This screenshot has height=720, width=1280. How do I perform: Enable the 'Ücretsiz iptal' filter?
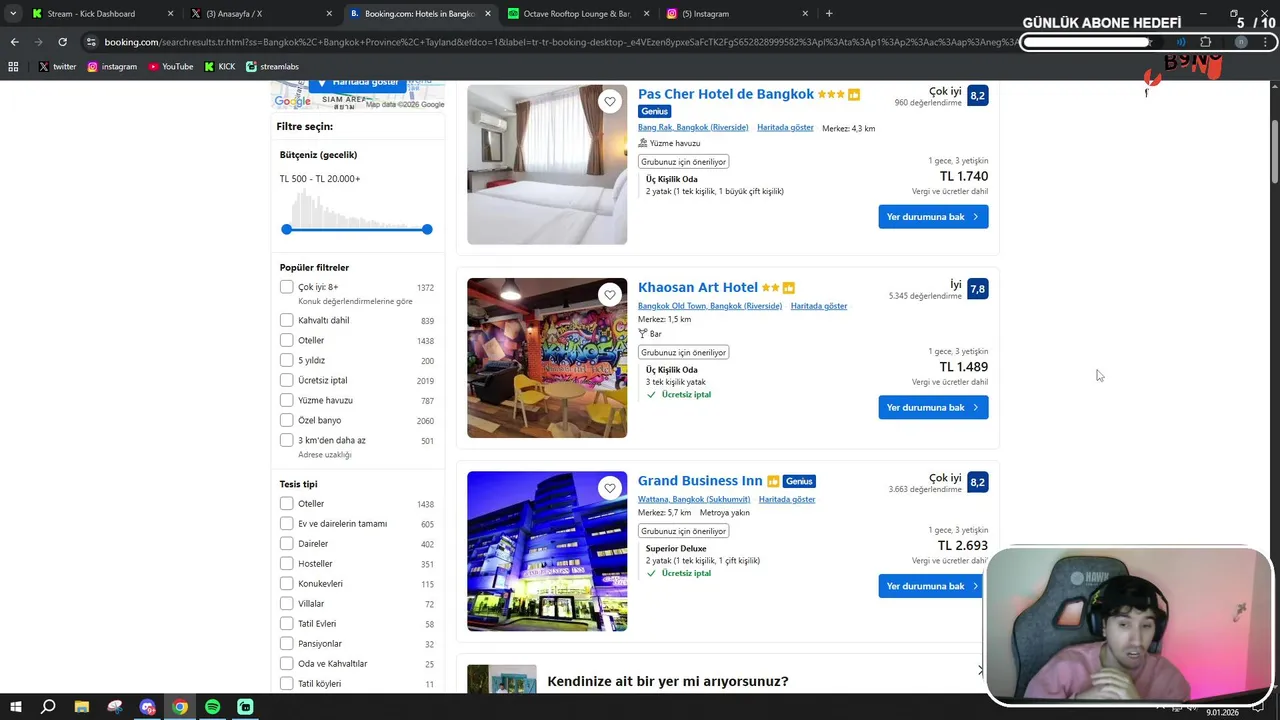point(287,380)
